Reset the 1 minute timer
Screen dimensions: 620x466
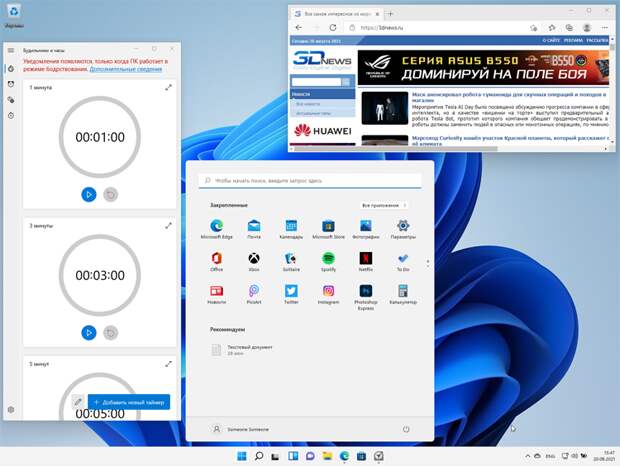tap(111, 194)
